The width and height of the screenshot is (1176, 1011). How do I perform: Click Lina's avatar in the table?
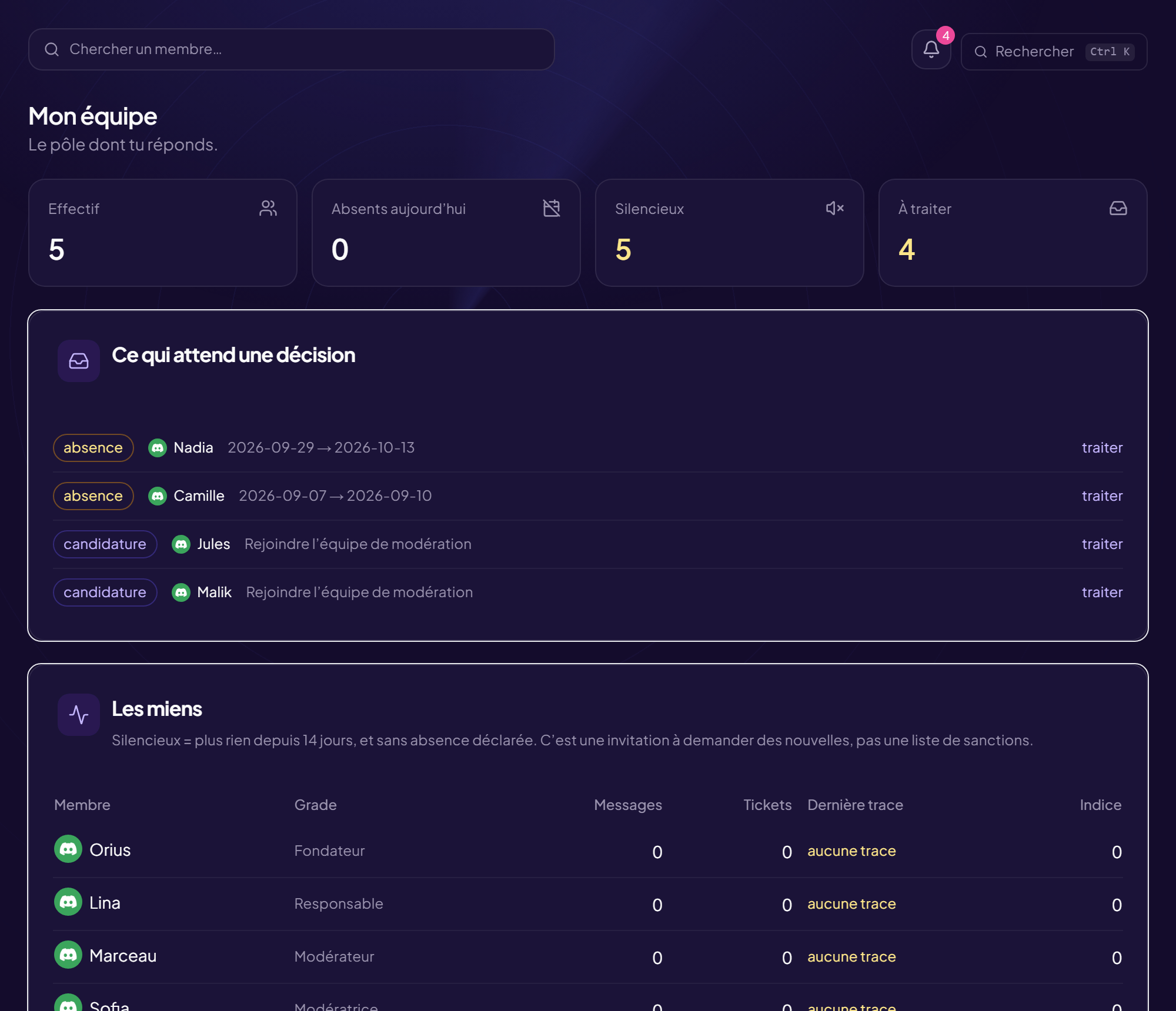(68, 902)
